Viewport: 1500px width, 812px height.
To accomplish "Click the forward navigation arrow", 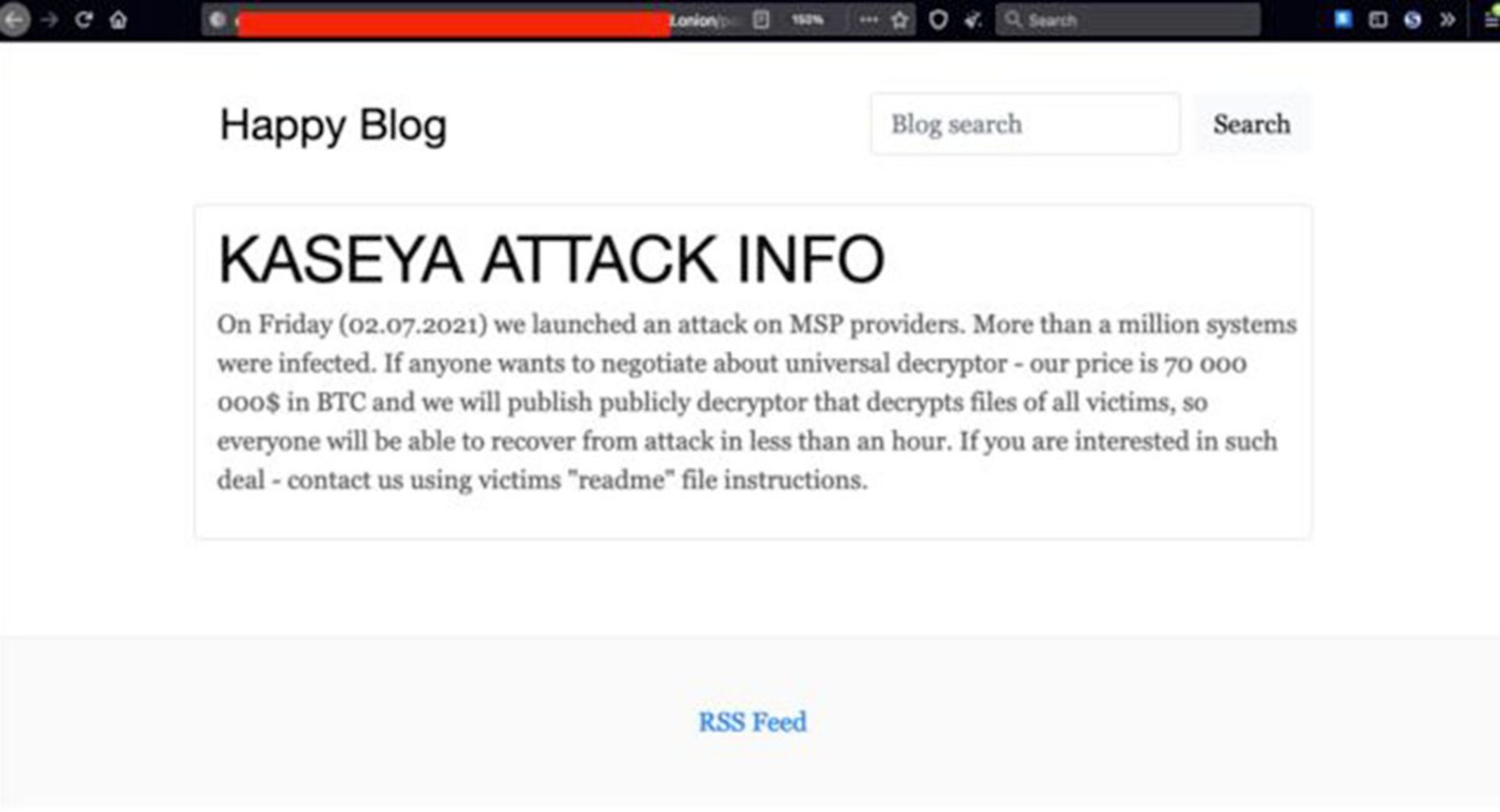I will 50,20.
